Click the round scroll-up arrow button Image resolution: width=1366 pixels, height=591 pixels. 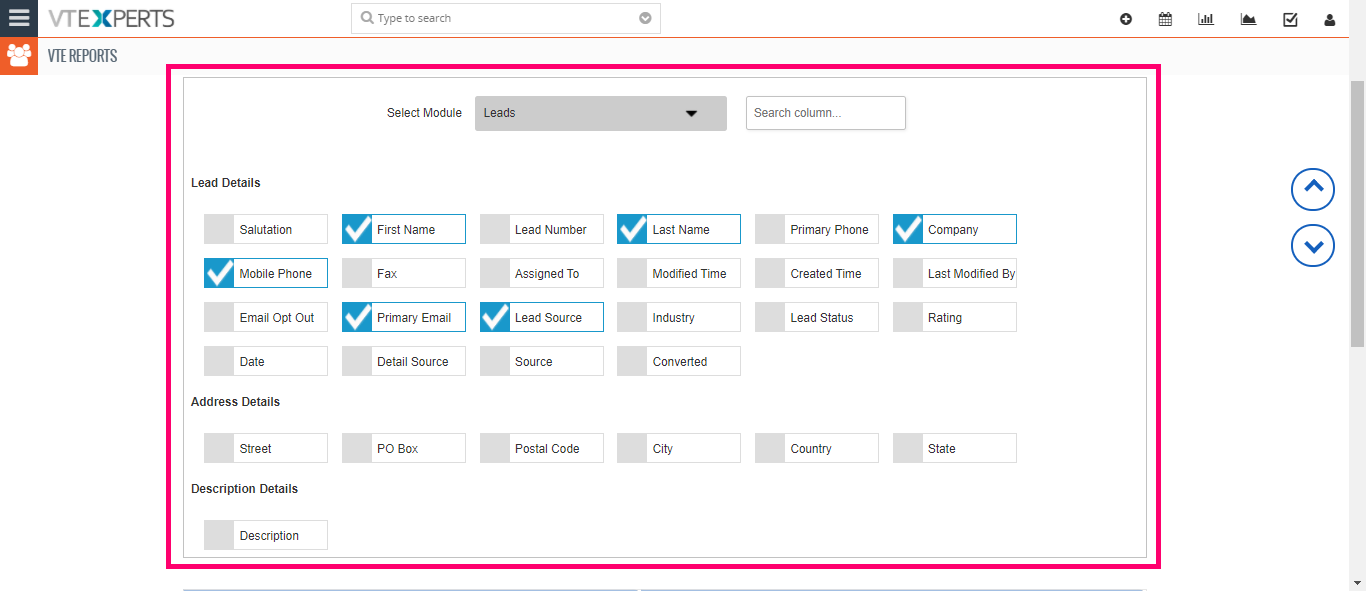(x=1313, y=188)
